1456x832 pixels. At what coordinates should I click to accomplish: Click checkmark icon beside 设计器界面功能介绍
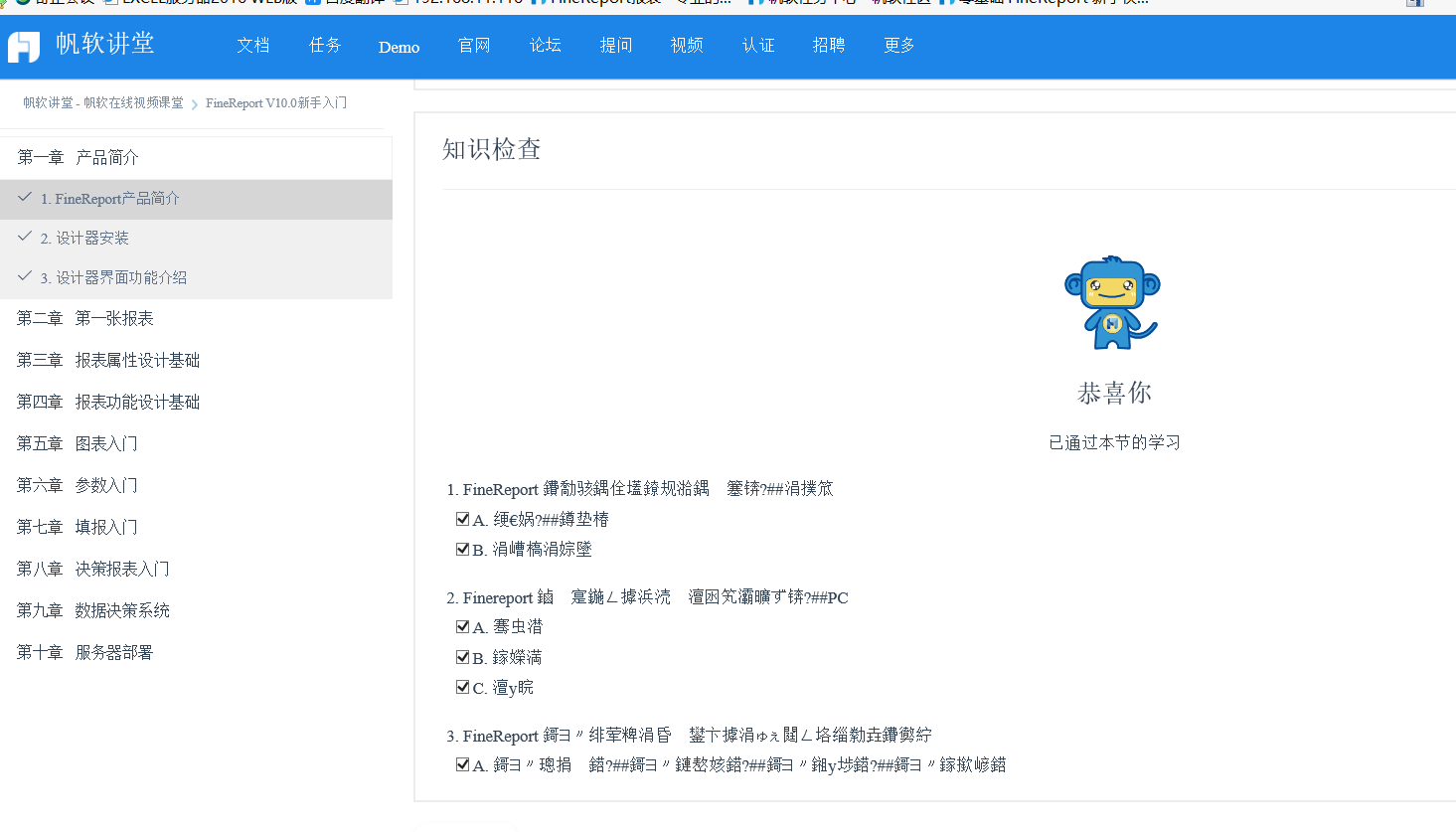25,276
